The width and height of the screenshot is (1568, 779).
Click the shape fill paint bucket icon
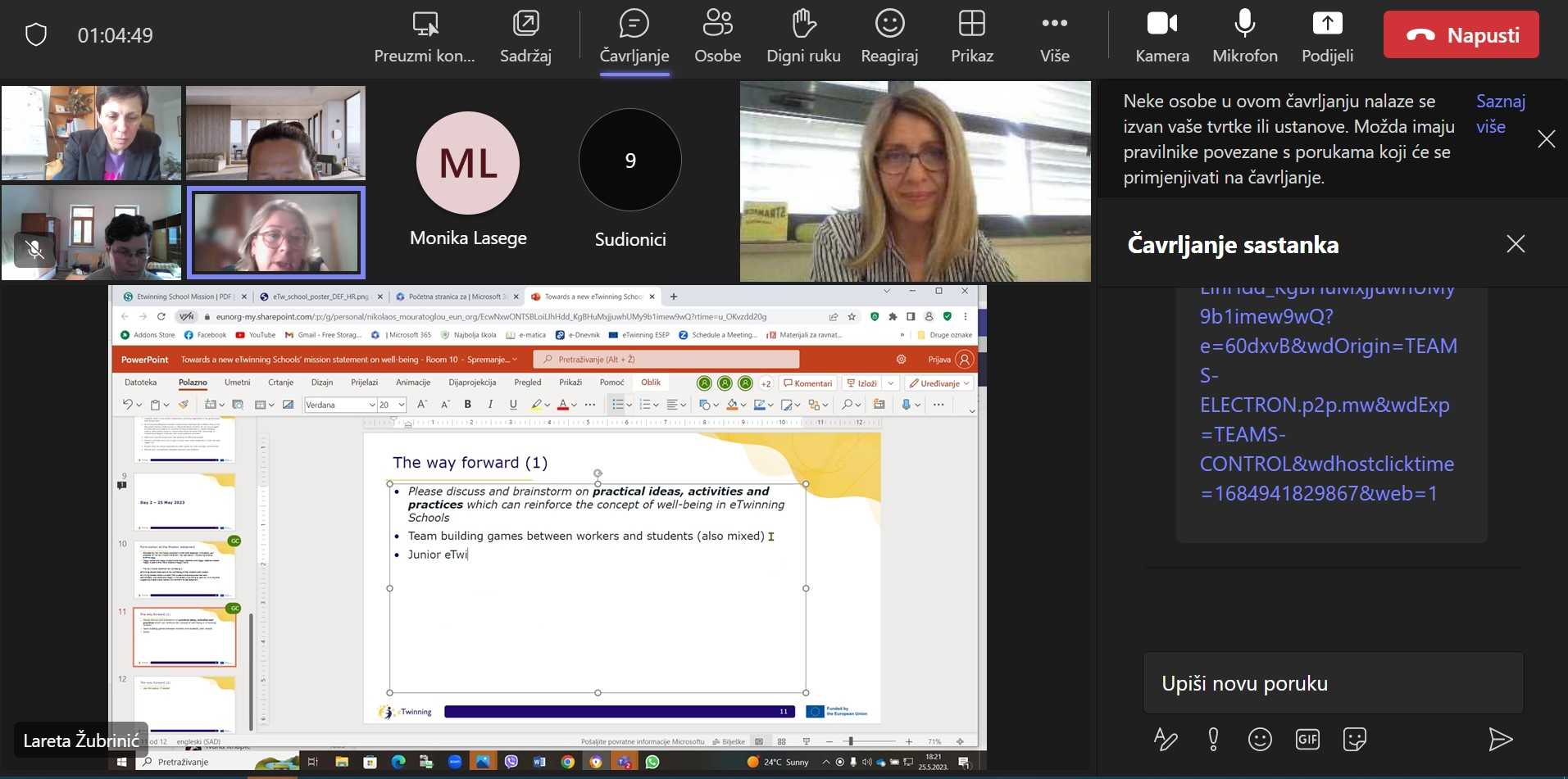coord(731,405)
